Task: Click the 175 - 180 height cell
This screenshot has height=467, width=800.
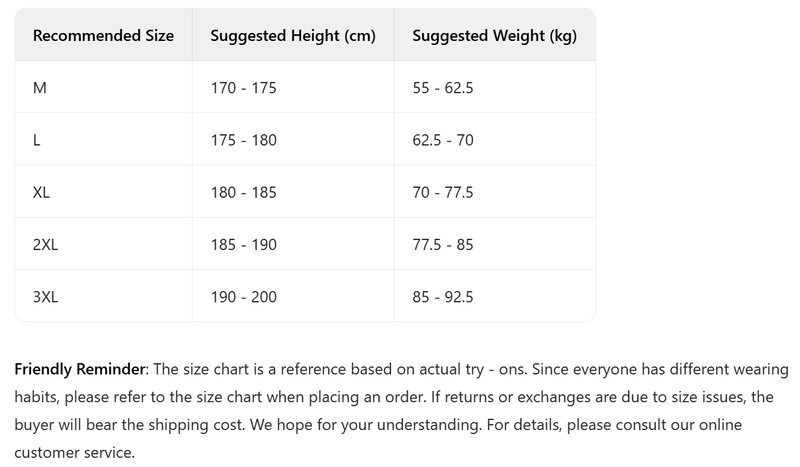Action: (x=243, y=140)
